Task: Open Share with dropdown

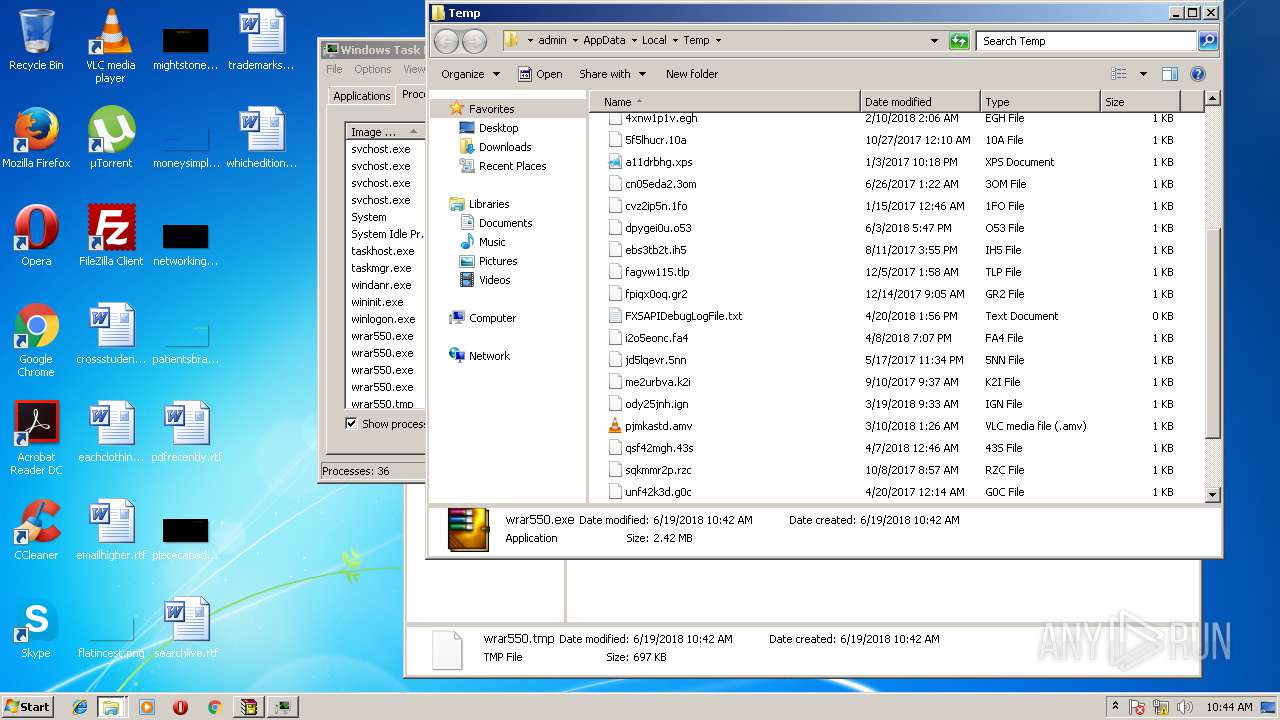Action: click(612, 74)
